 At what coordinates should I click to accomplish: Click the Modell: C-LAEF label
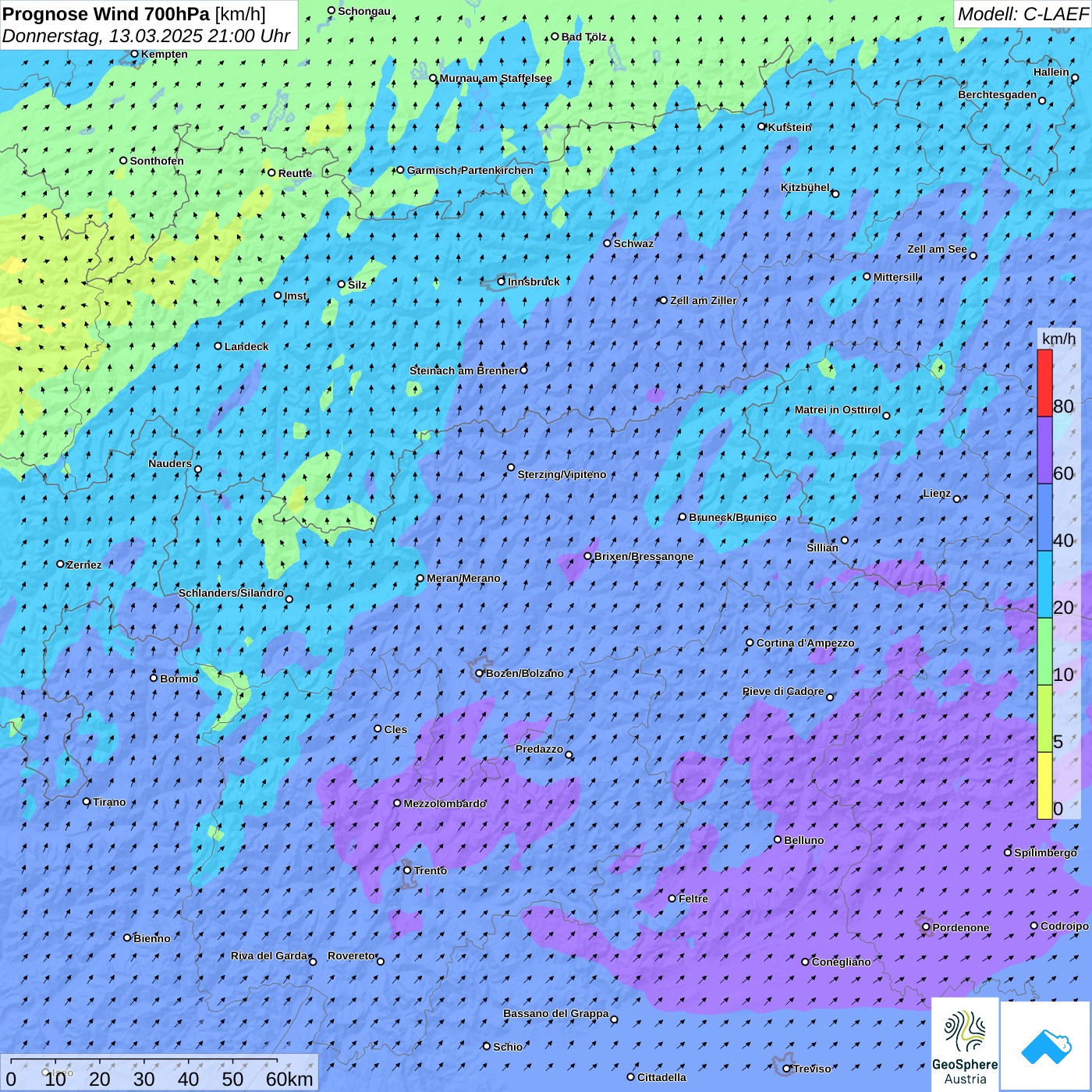coord(1023,13)
